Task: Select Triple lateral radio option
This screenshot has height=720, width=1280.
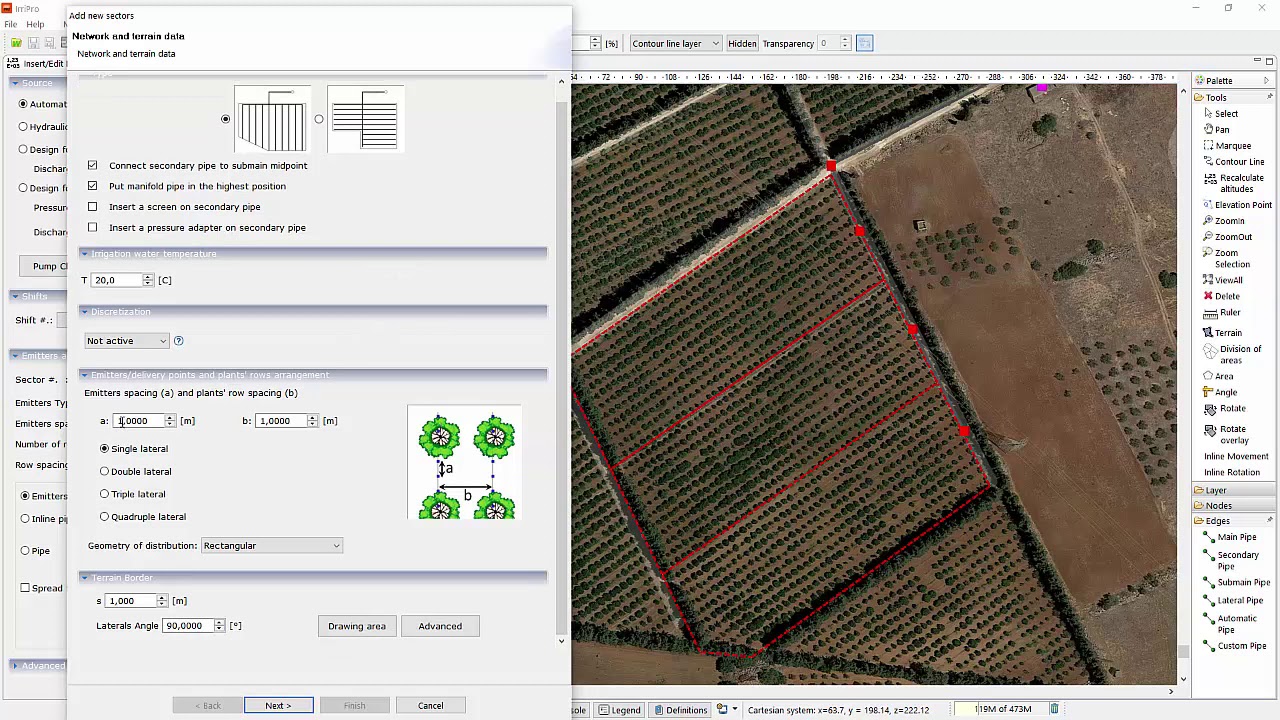Action: 104,494
